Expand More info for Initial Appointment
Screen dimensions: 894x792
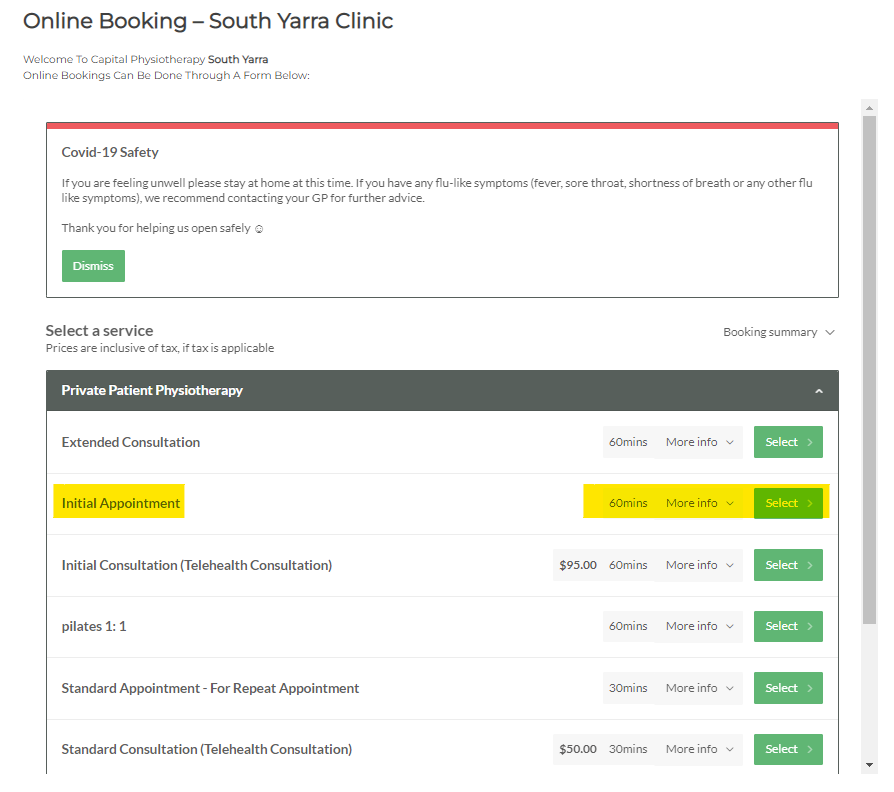[x=700, y=502]
